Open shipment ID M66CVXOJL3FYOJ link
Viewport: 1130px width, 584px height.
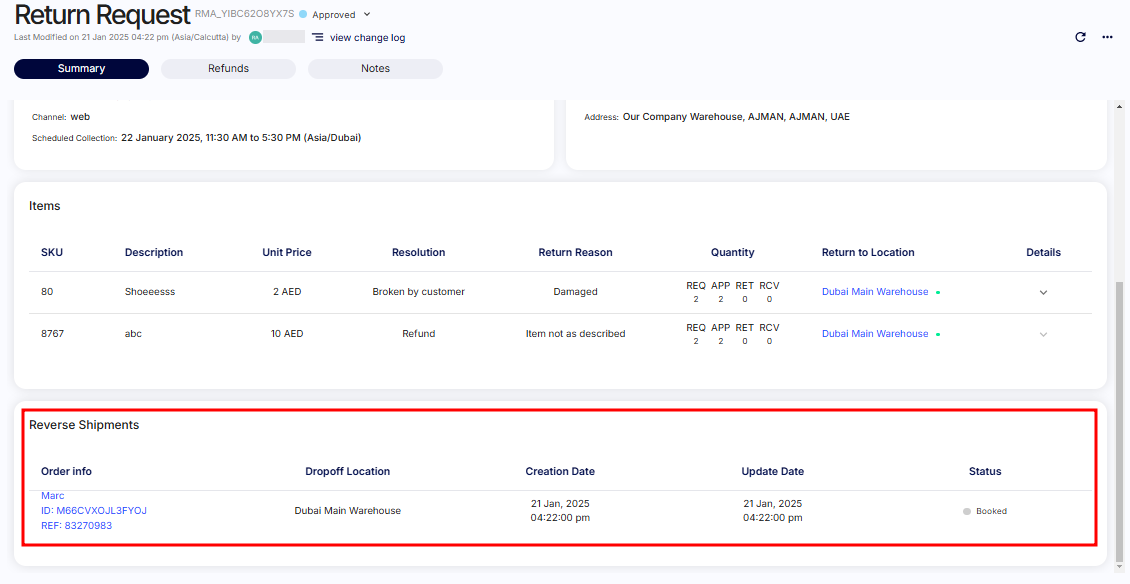click(94, 510)
